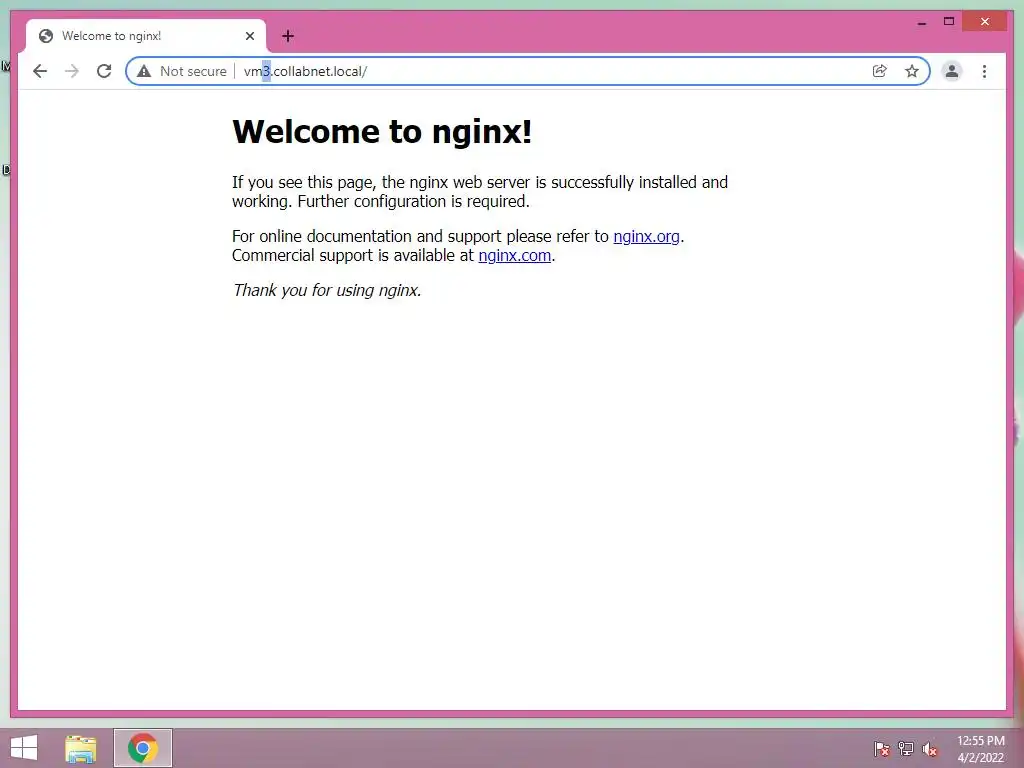Click the forward navigation arrow

pyautogui.click(x=72, y=71)
